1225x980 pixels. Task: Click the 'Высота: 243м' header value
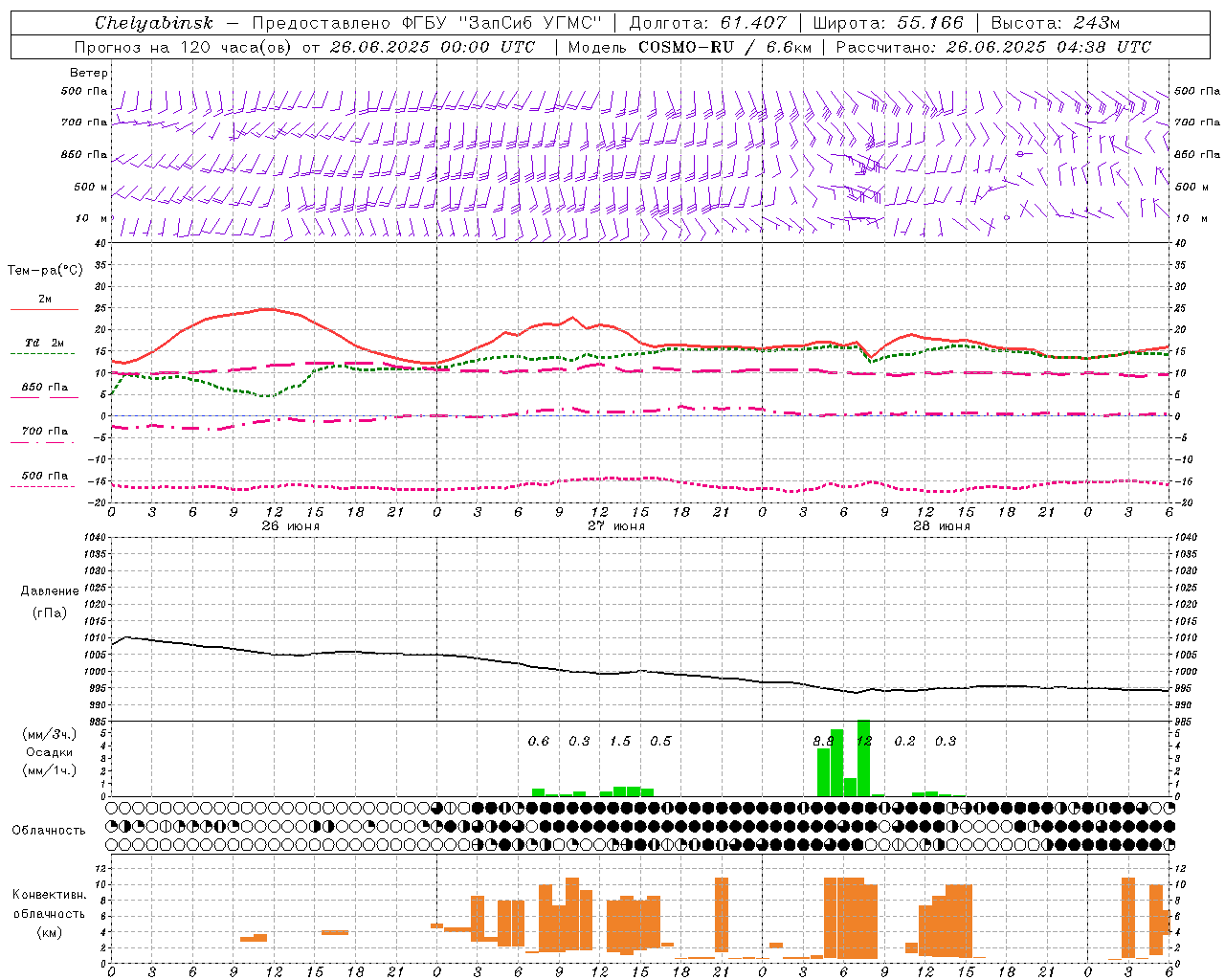(x=1055, y=23)
